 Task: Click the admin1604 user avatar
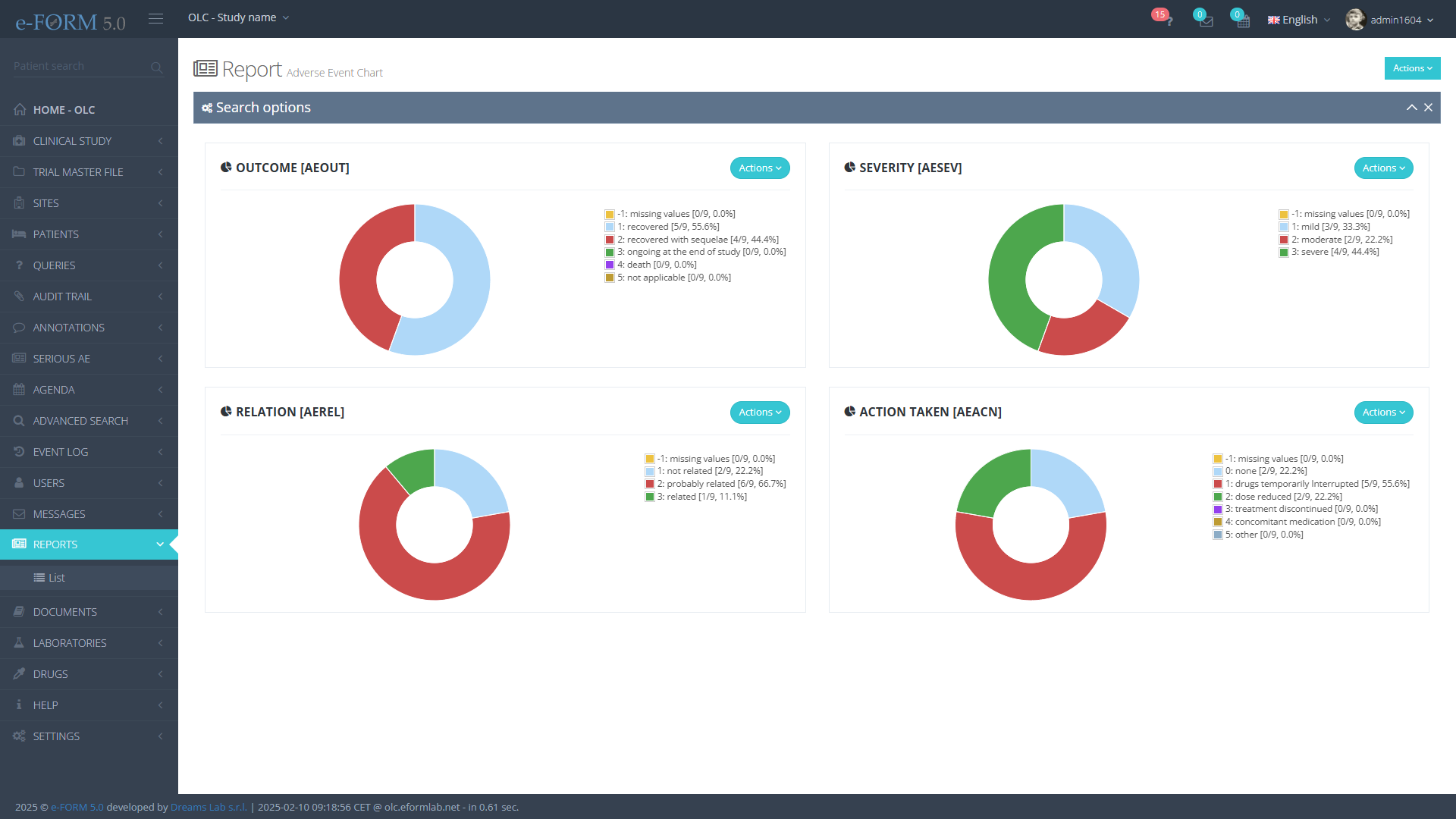(x=1355, y=20)
